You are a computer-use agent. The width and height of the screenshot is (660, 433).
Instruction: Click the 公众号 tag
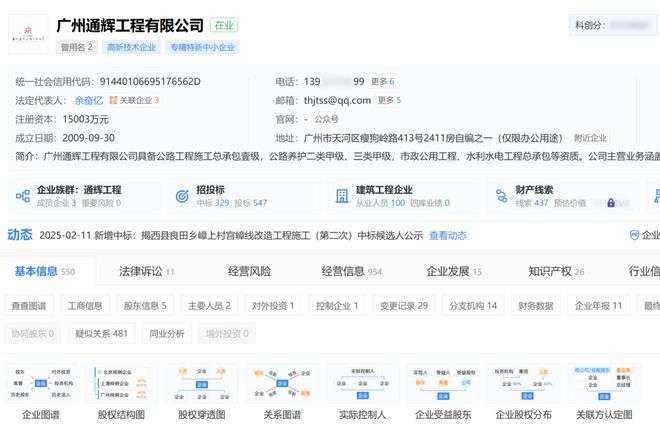326,119
